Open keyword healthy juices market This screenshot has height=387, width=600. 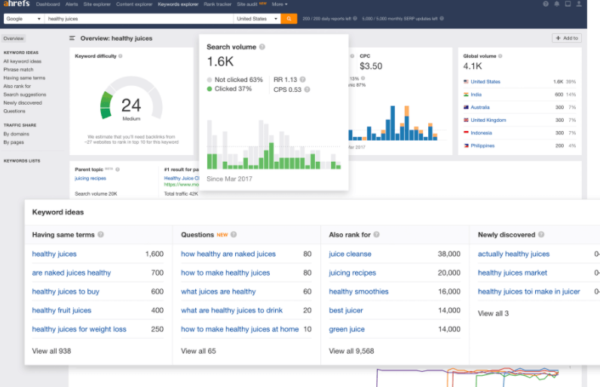pyautogui.click(x=512, y=273)
